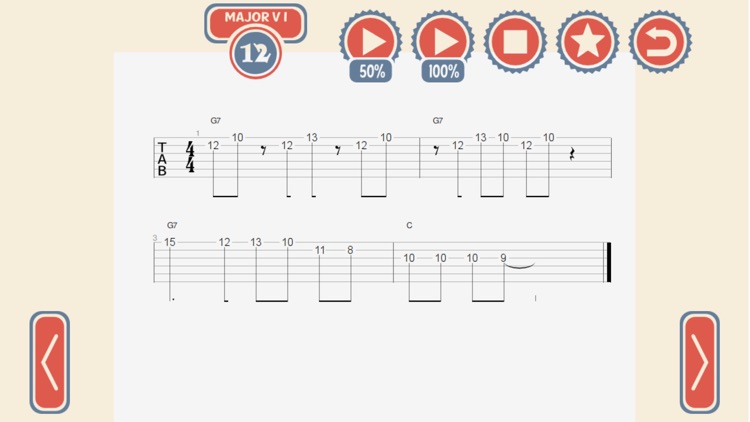Click the final double barline

click(608, 262)
